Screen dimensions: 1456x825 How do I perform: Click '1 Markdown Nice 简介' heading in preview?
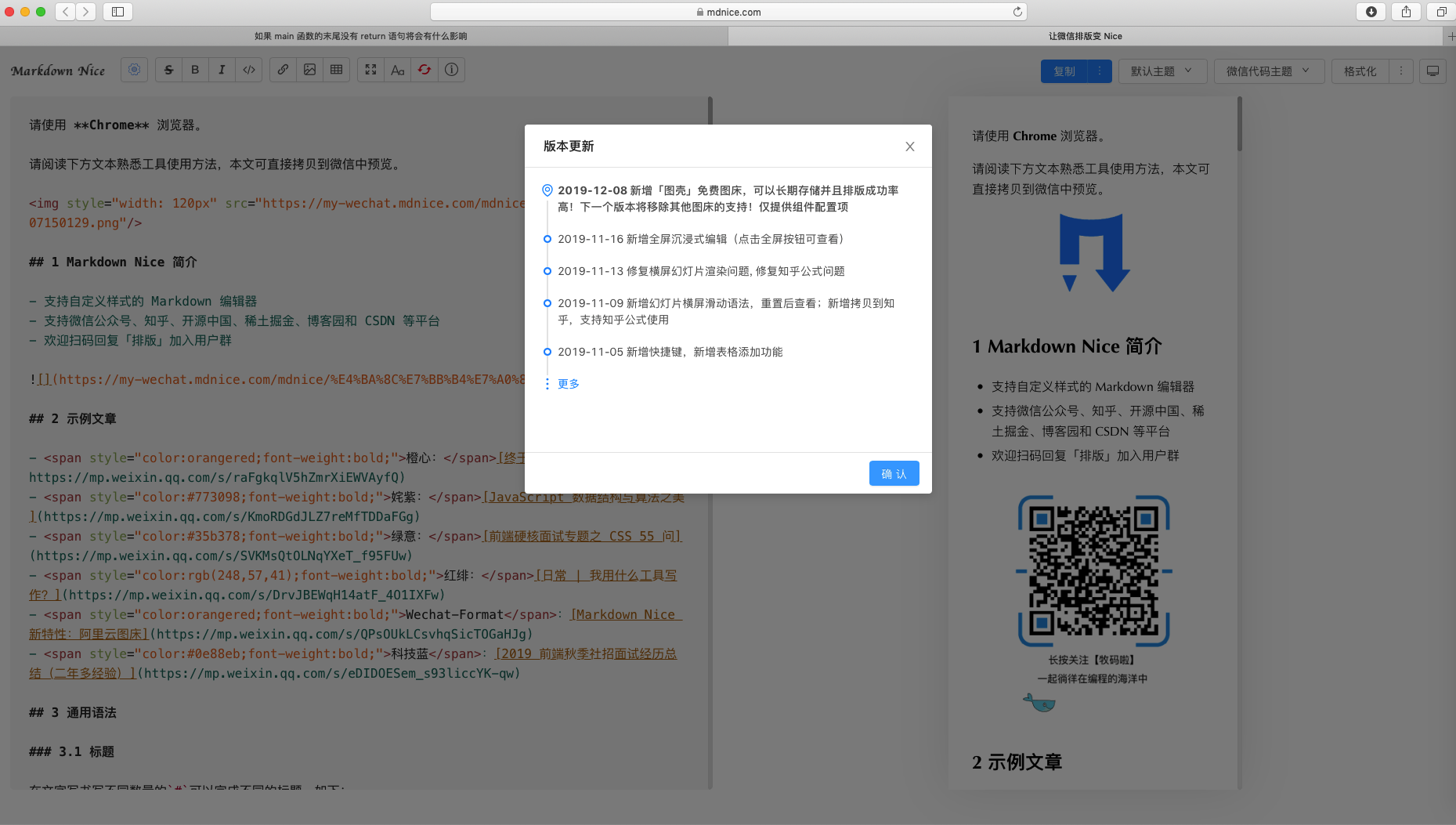1067,346
